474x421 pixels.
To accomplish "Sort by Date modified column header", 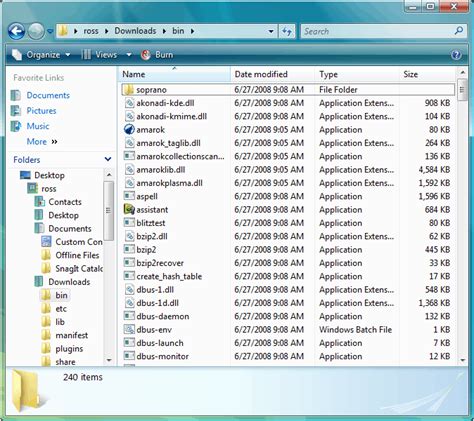I will tap(272, 74).
